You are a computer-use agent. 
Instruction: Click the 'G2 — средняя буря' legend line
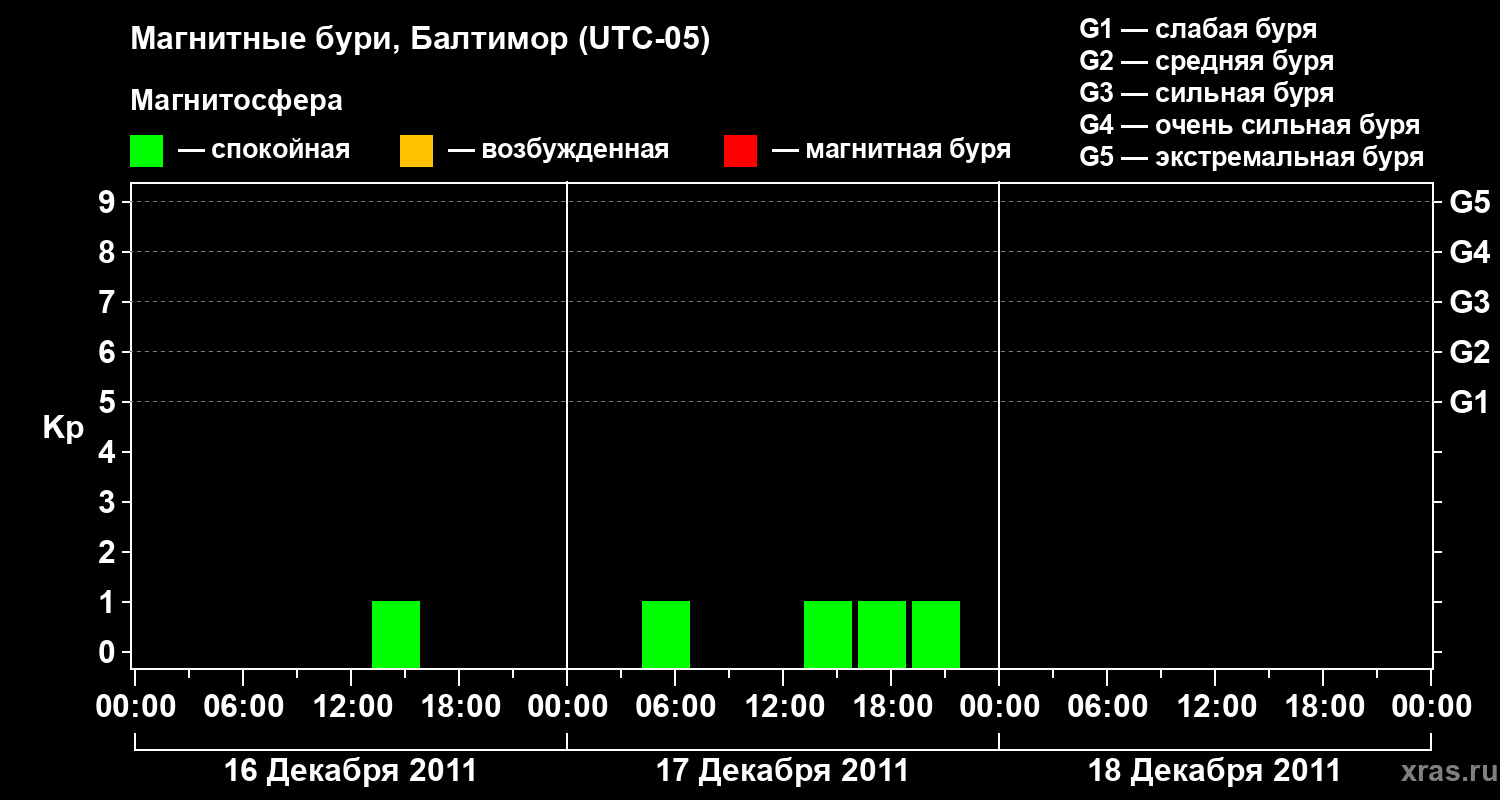point(1206,61)
